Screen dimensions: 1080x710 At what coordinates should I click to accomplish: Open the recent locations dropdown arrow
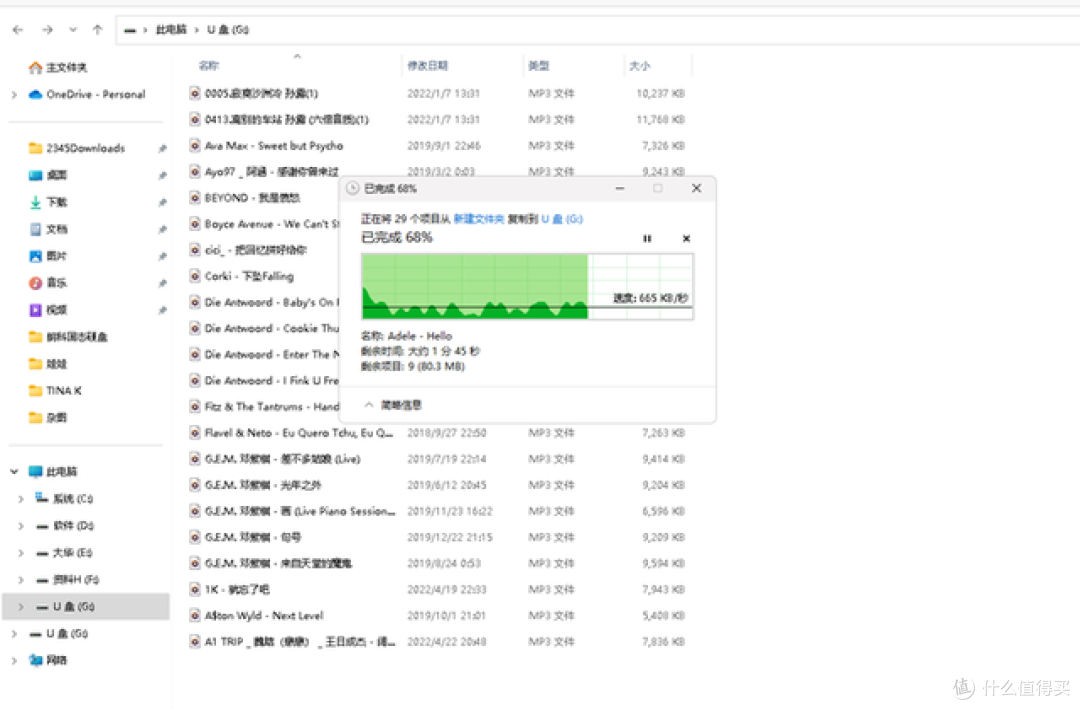pyautogui.click(x=73, y=30)
